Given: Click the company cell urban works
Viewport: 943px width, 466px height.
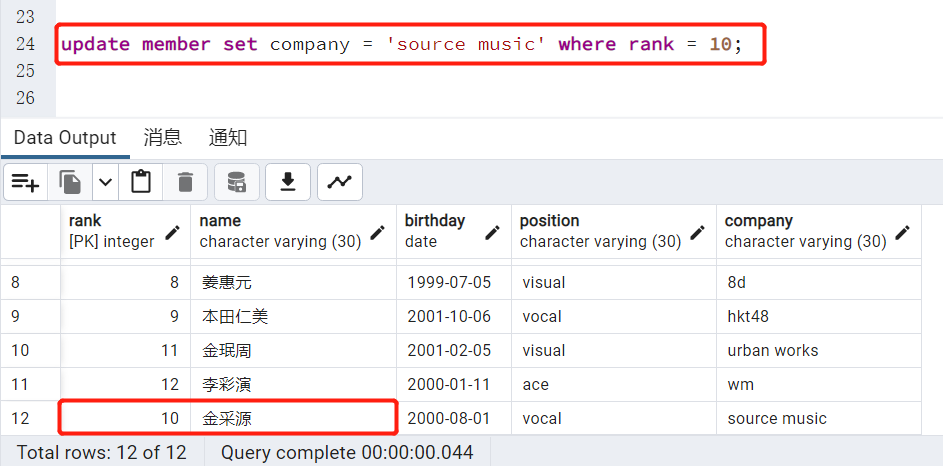Looking at the screenshot, I should coord(819,350).
